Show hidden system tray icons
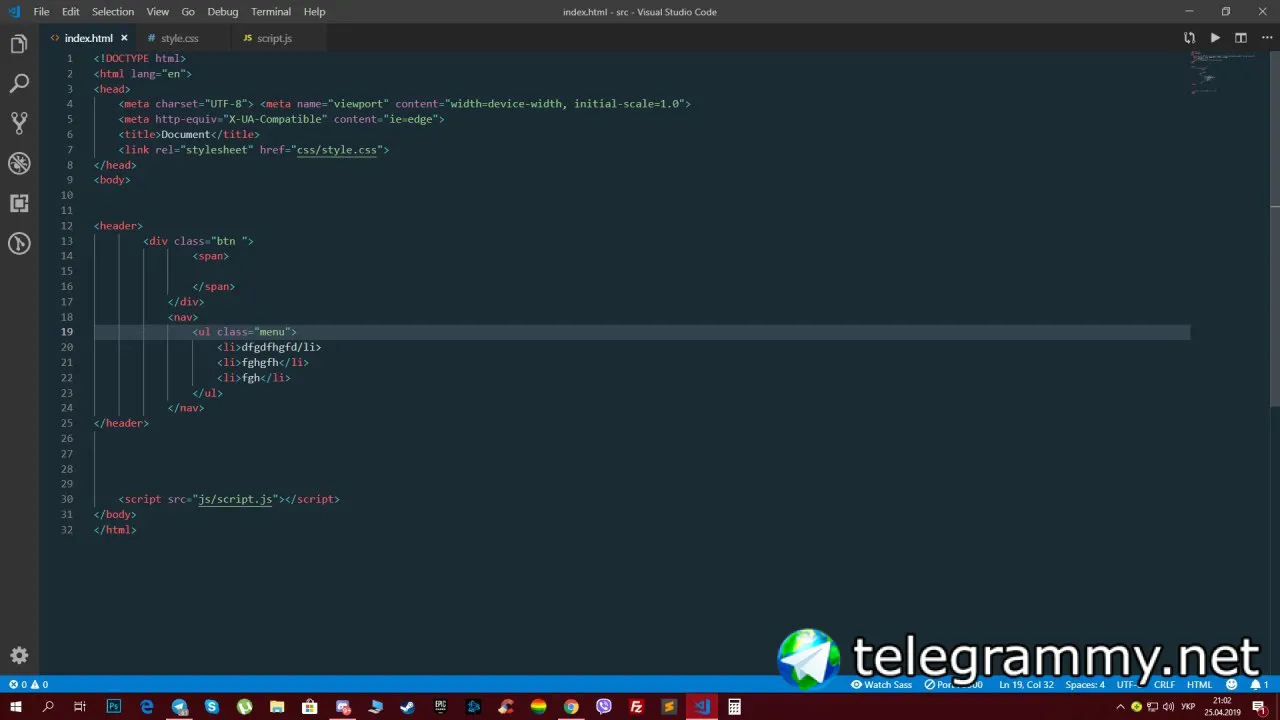Image resolution: width=1280 pixels, height=720 pixels. (1120, 707)
